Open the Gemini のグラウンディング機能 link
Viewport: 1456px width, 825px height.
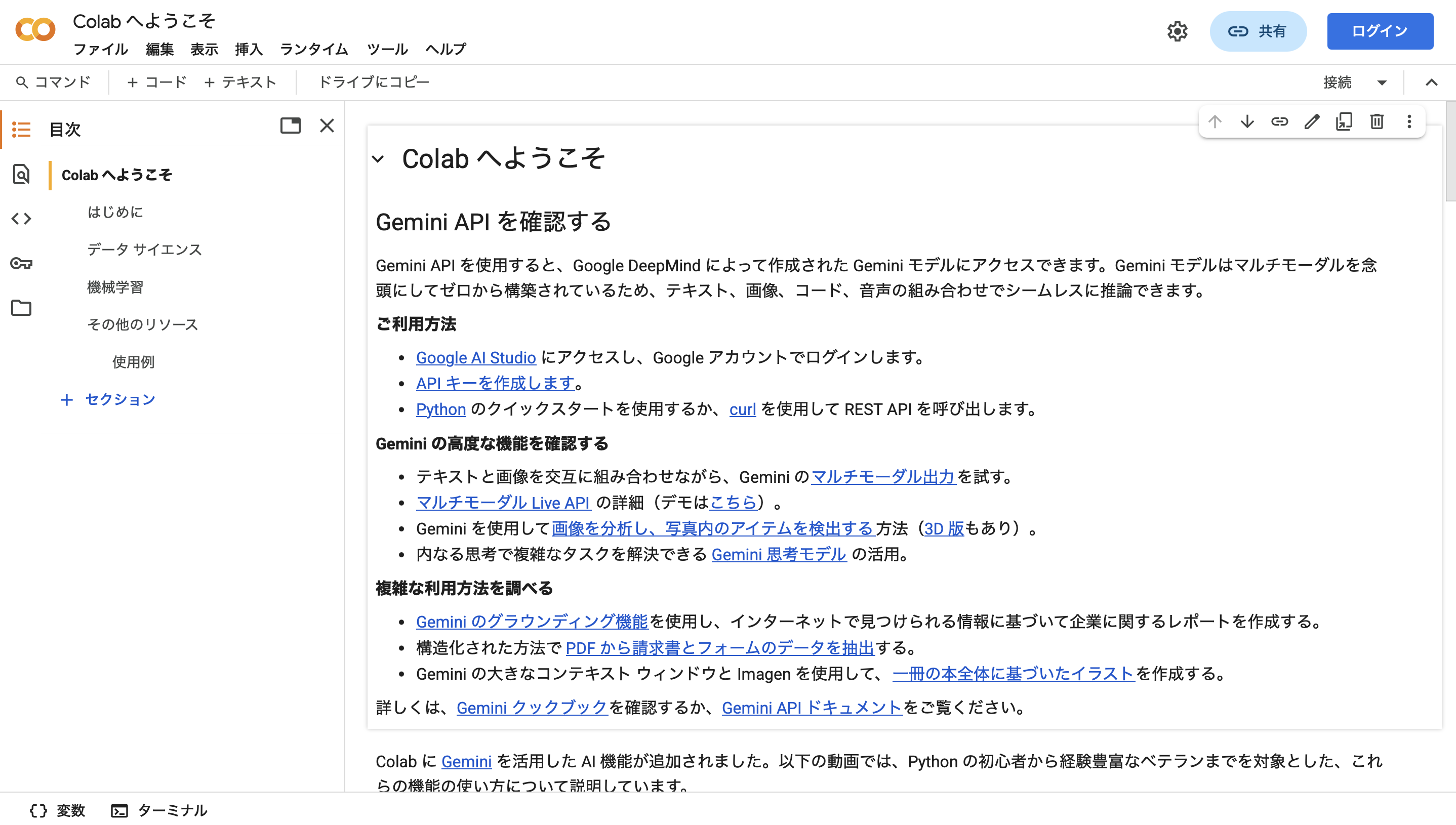[532, 622]
